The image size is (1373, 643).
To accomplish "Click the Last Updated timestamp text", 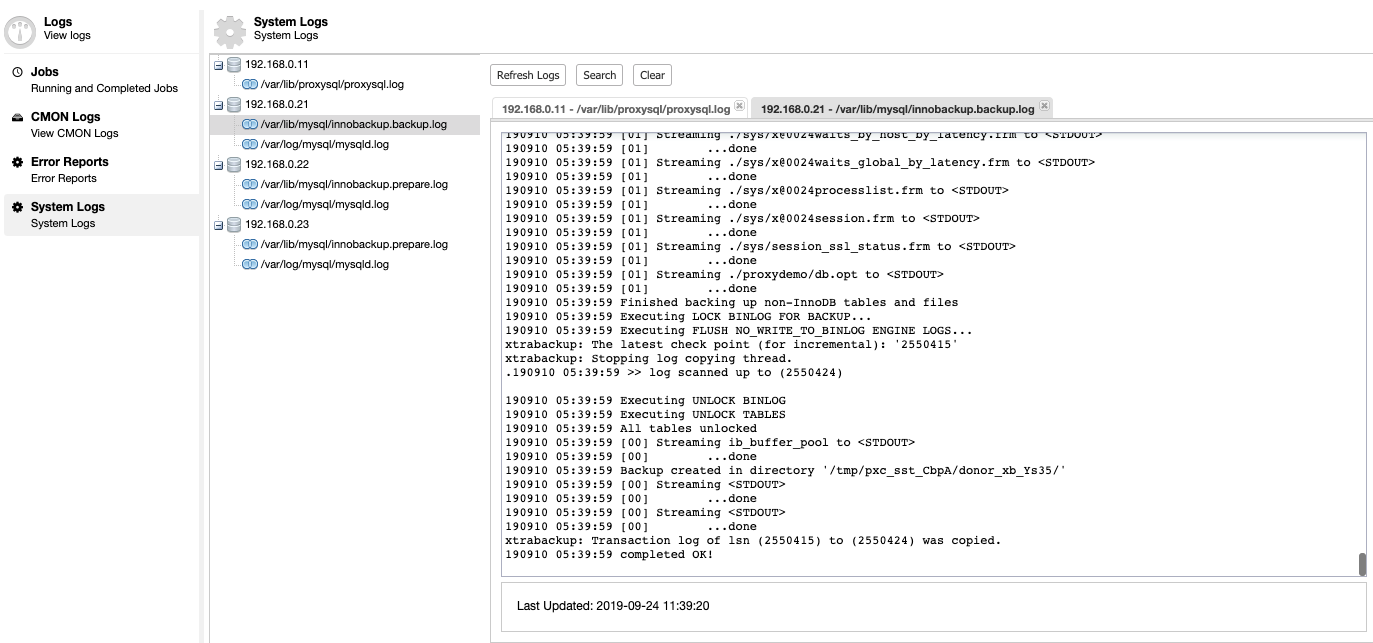I will (x=613, y=606).
